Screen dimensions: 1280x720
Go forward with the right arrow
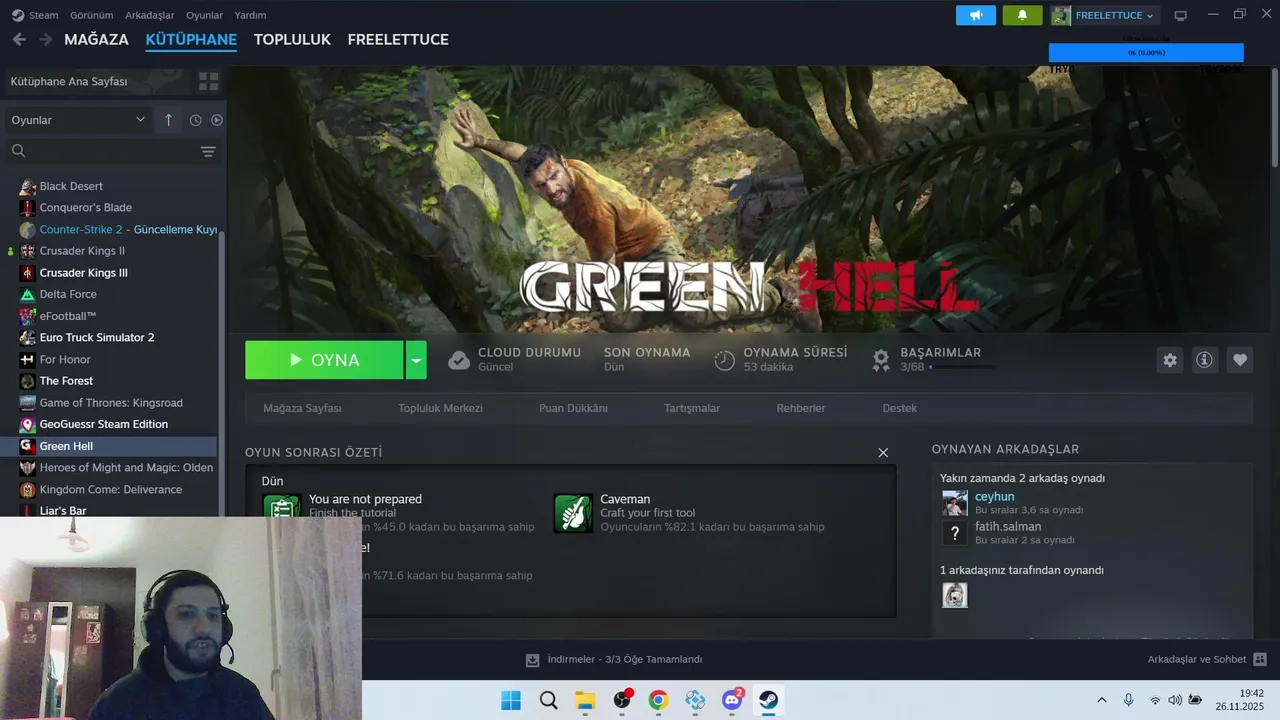(45, 40)
